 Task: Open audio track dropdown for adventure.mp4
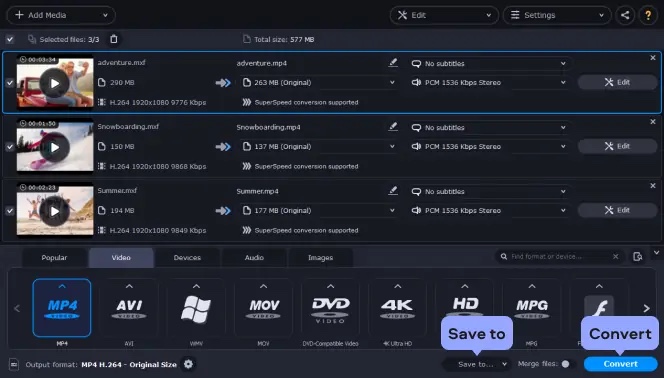[490, 83]
